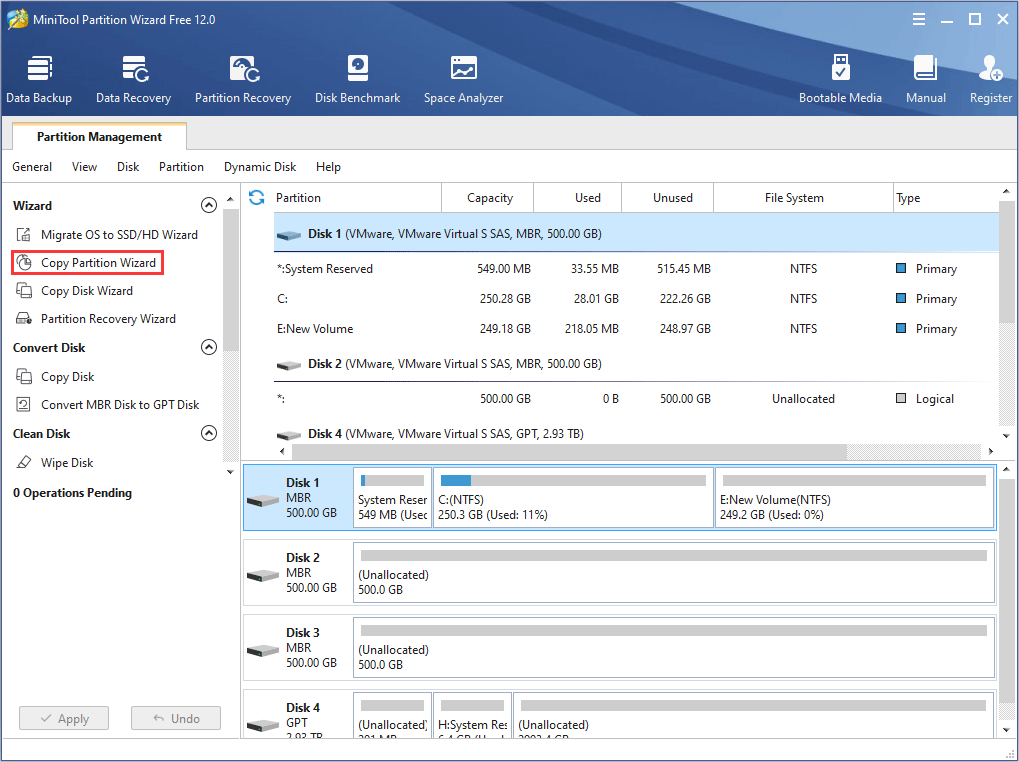The height and width of the screenshot is (762, 1019).
Task: Select the System Reserved block in disk map
Action: click(x=393, y=498)
